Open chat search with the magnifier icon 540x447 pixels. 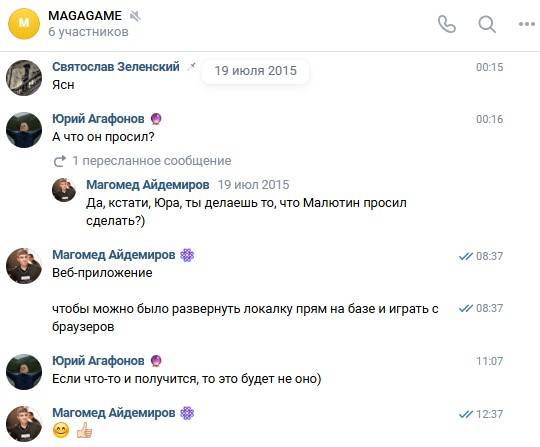(x=487, y=24)
